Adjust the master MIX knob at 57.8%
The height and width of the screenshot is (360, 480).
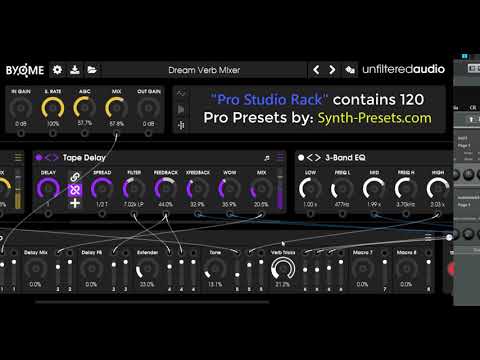(116, 108)
